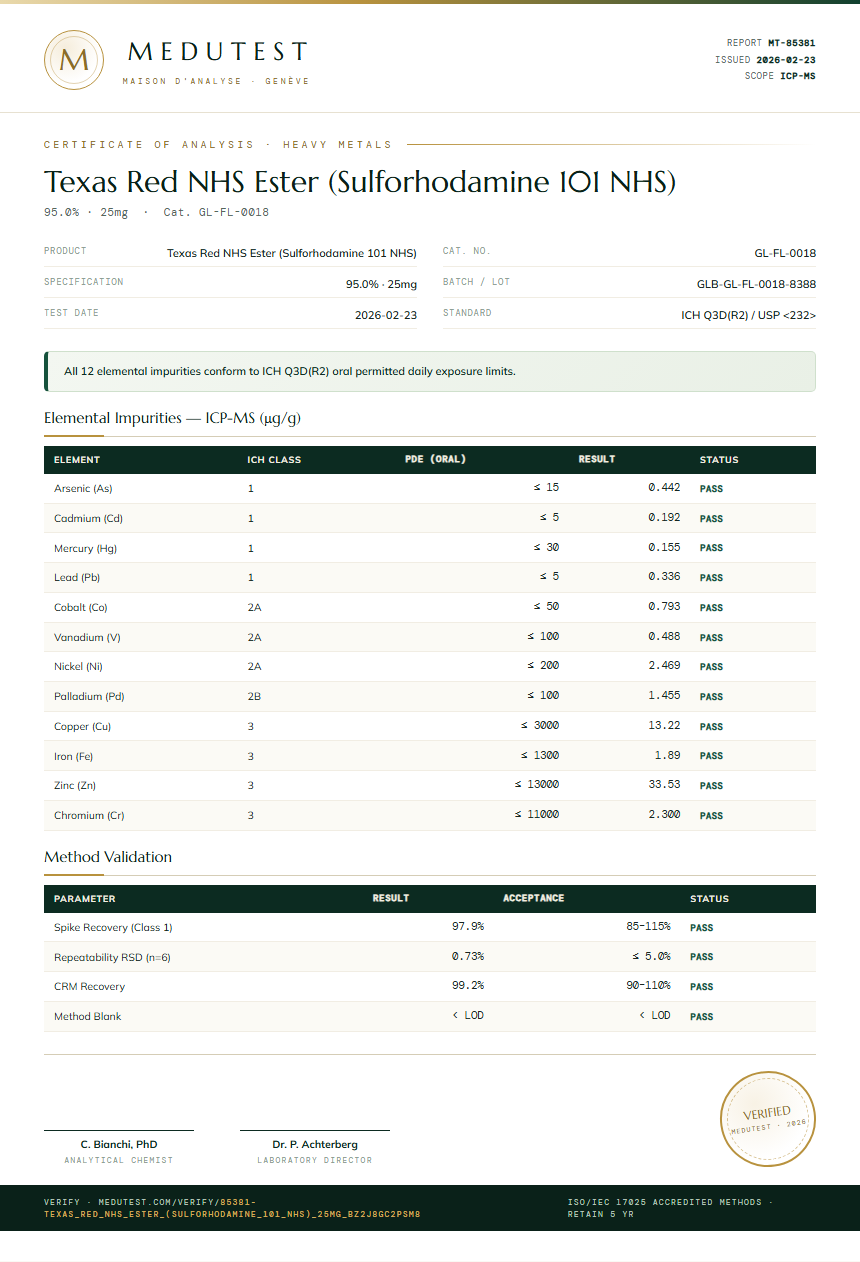
Task: Select the Cobalt (Co) row label
Action: click(x=80, y=608)
